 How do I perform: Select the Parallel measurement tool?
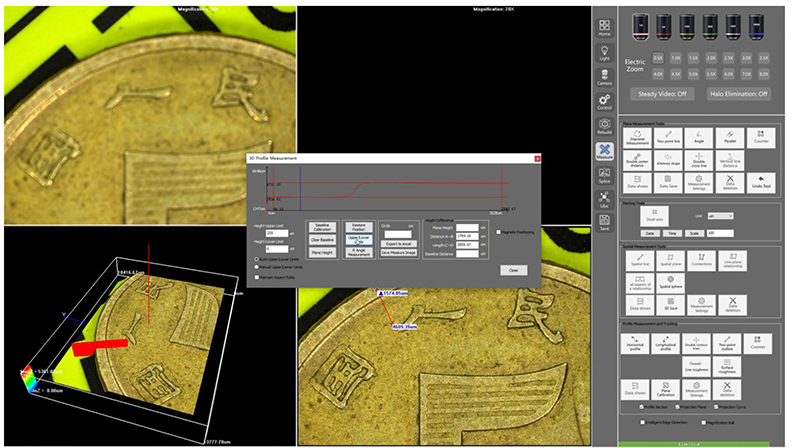(730, 138)
